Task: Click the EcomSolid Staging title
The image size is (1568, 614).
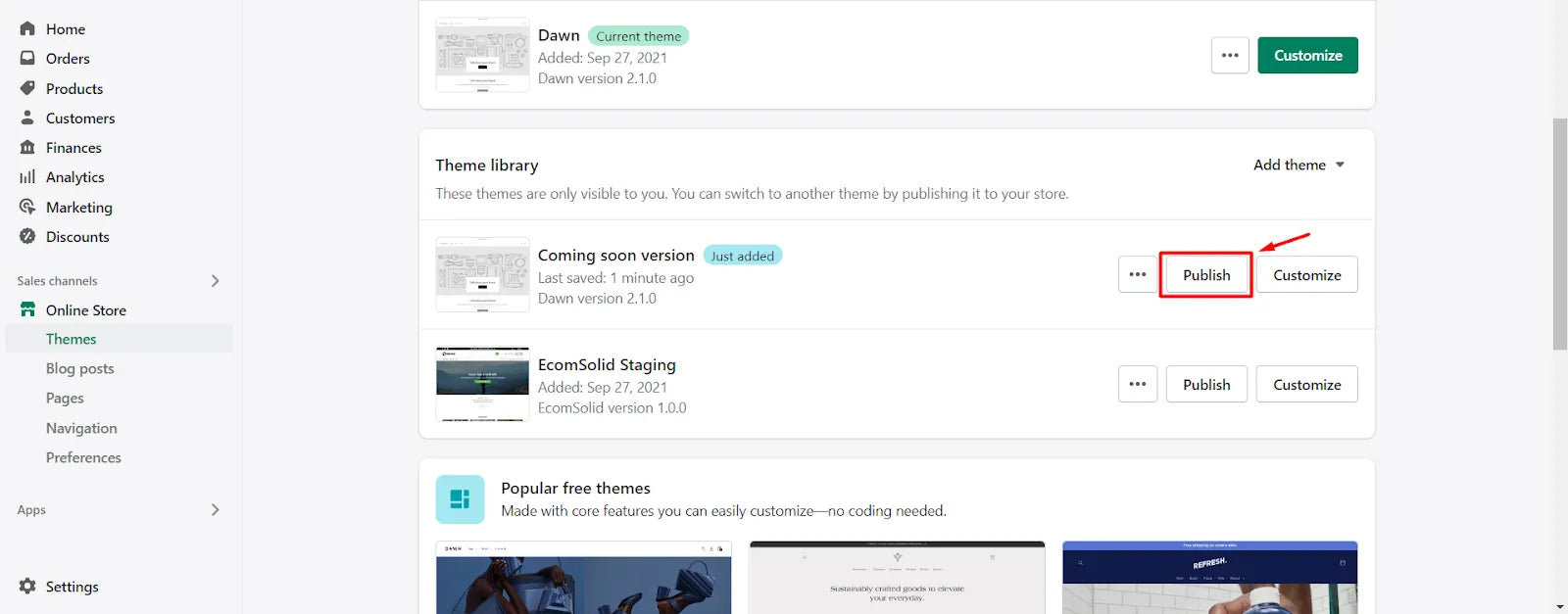Action: [607, 364]
